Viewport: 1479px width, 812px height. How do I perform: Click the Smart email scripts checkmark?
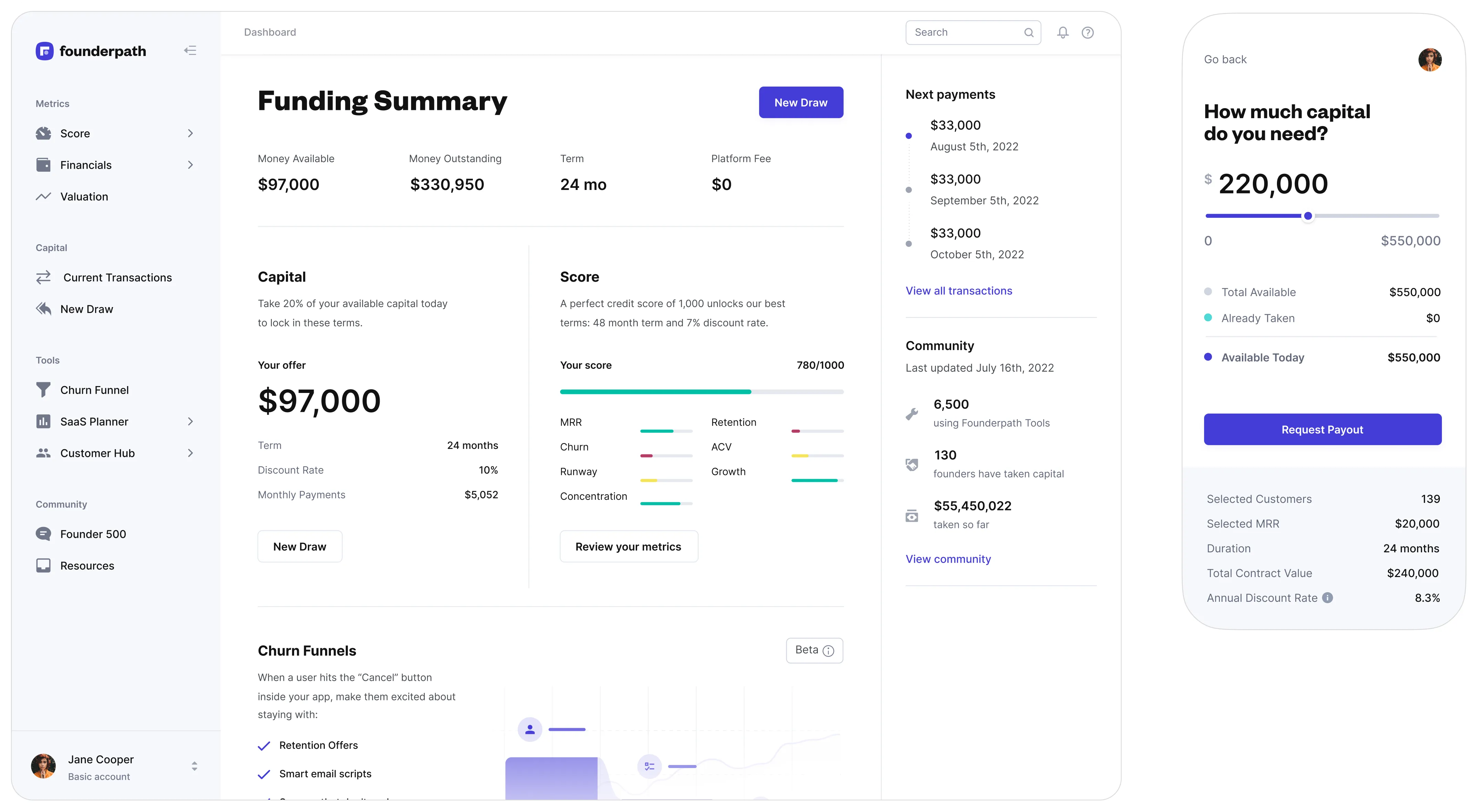pyautogui.click(x=264, y=774)
